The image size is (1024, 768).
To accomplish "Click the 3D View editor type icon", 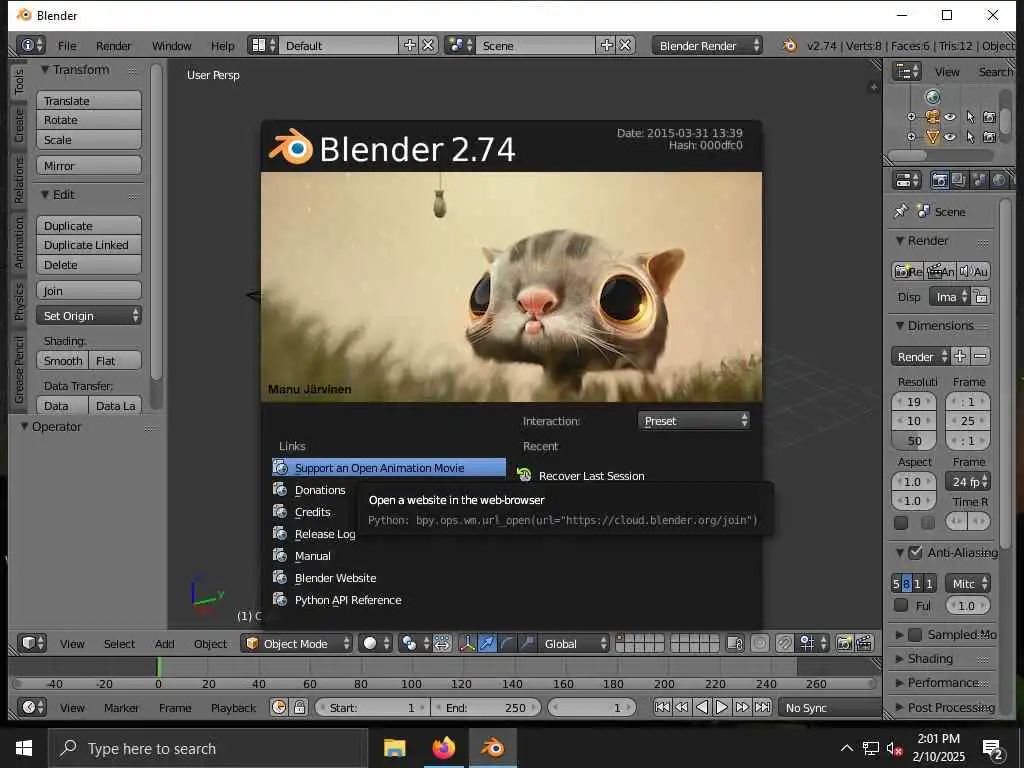I will pyautogui.click(x=32, y=643).
